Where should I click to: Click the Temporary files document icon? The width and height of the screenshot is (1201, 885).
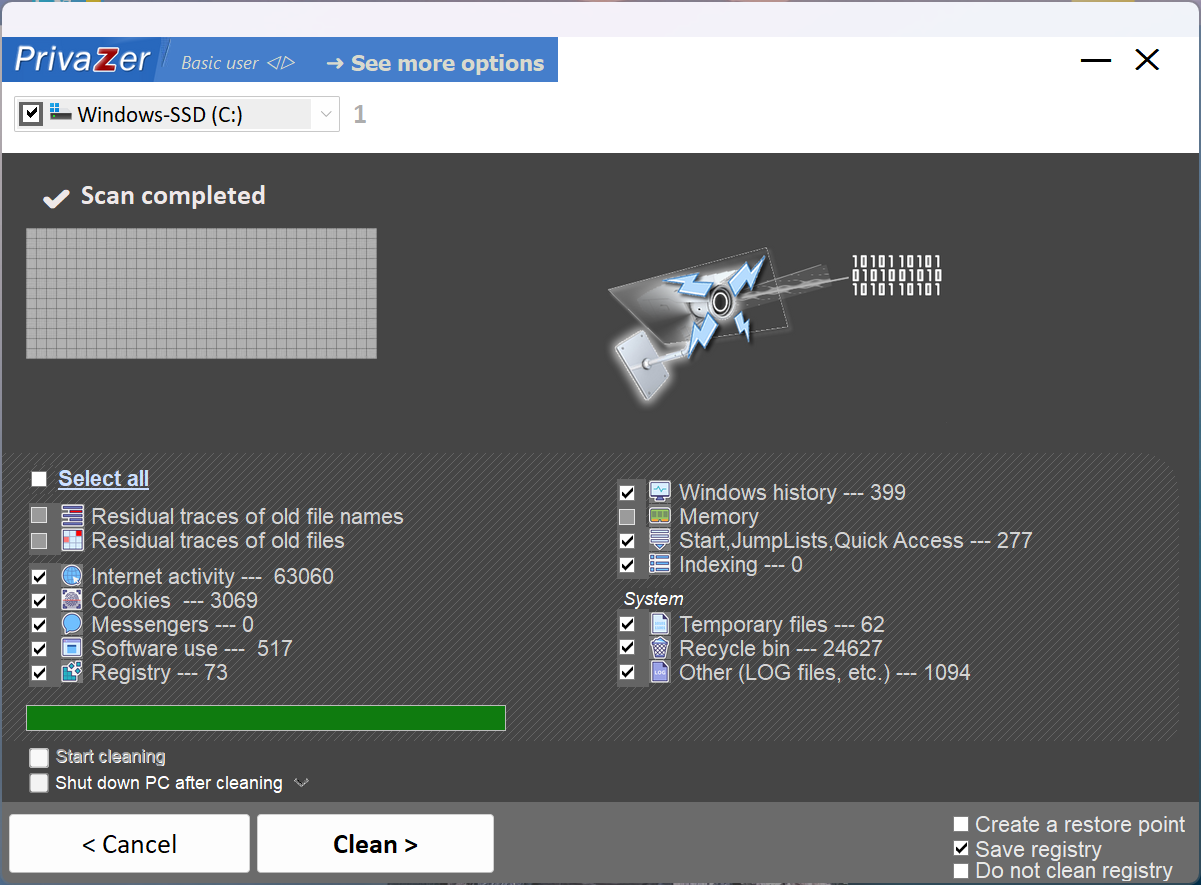tap(660, 624)
